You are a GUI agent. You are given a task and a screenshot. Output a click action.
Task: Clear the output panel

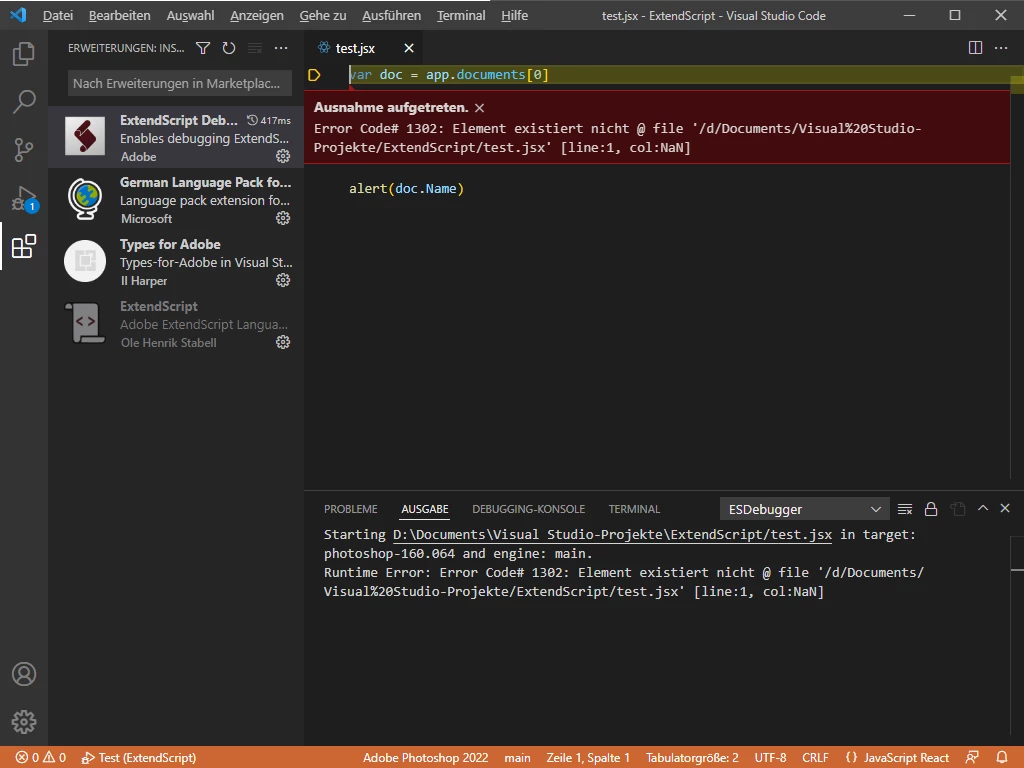(x=904, y=509)
